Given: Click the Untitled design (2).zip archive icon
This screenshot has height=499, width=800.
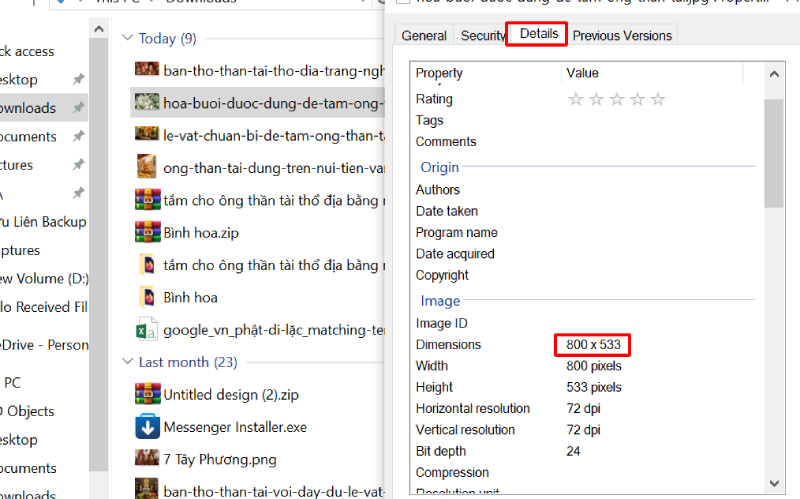Looking at the screenshot, I should (x=148, y=395).
